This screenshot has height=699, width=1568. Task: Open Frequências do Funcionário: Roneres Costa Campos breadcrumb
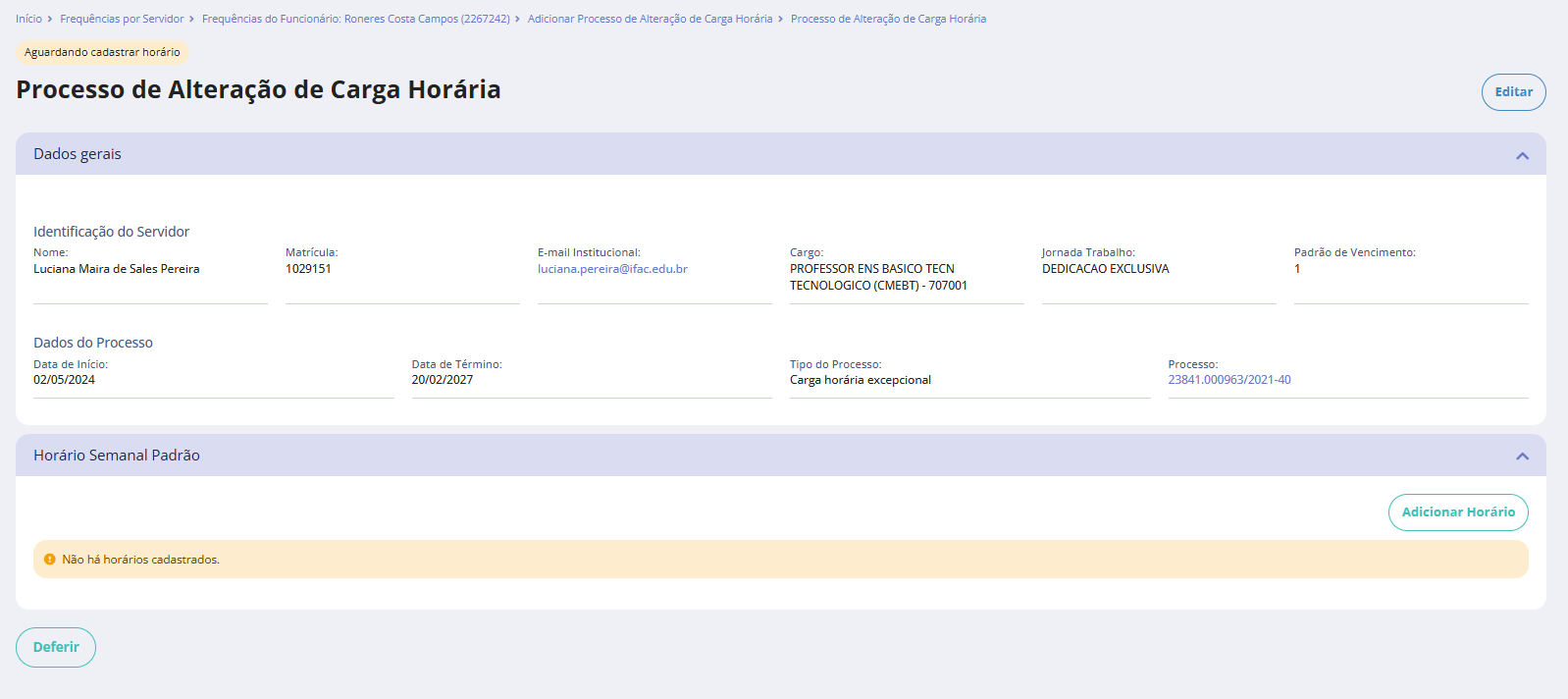tap(355, 19)
